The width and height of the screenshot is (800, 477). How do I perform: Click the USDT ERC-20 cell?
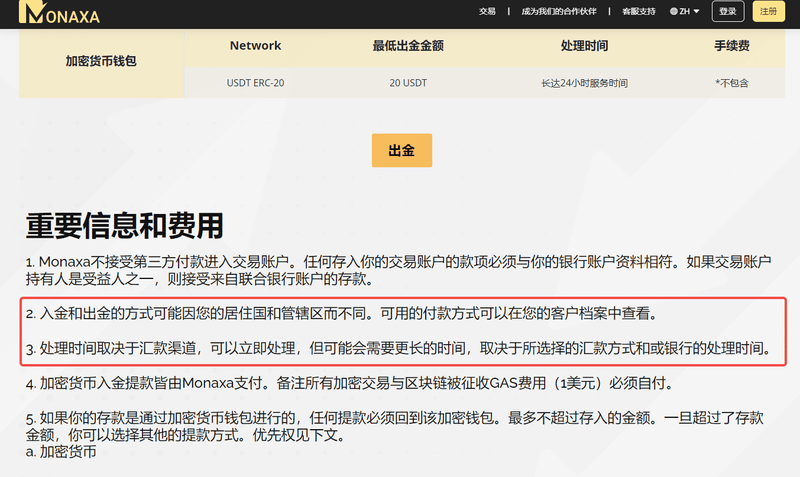click(255, 83)
